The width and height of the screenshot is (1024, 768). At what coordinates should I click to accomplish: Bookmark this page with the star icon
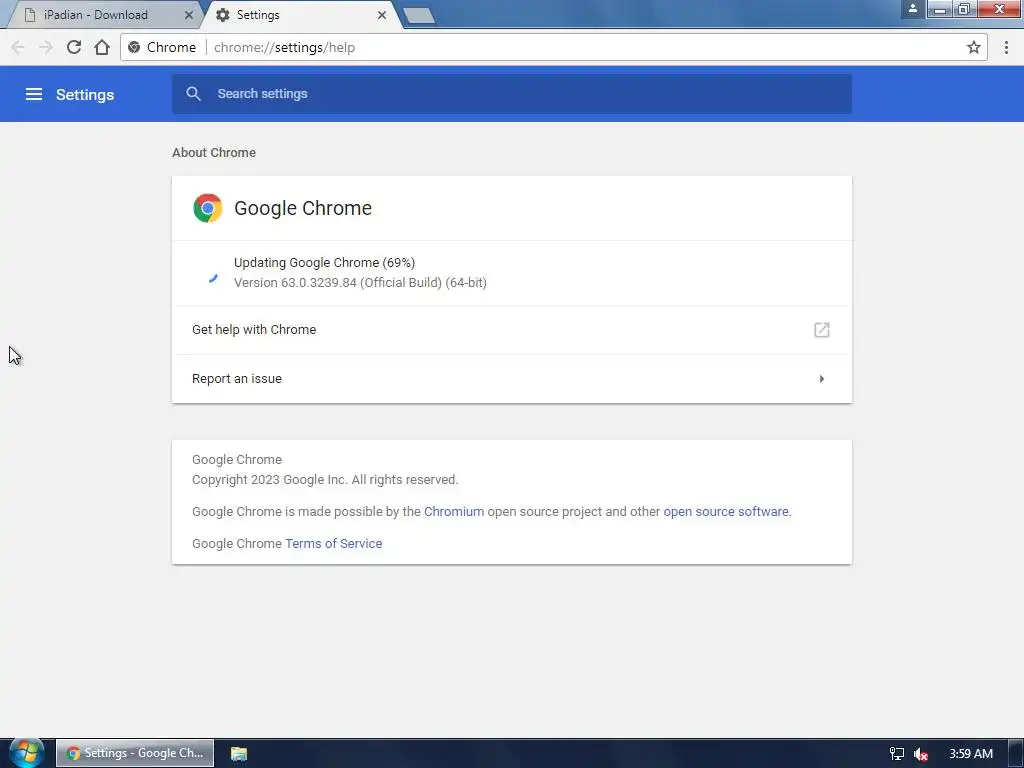(x=974, y=47)
